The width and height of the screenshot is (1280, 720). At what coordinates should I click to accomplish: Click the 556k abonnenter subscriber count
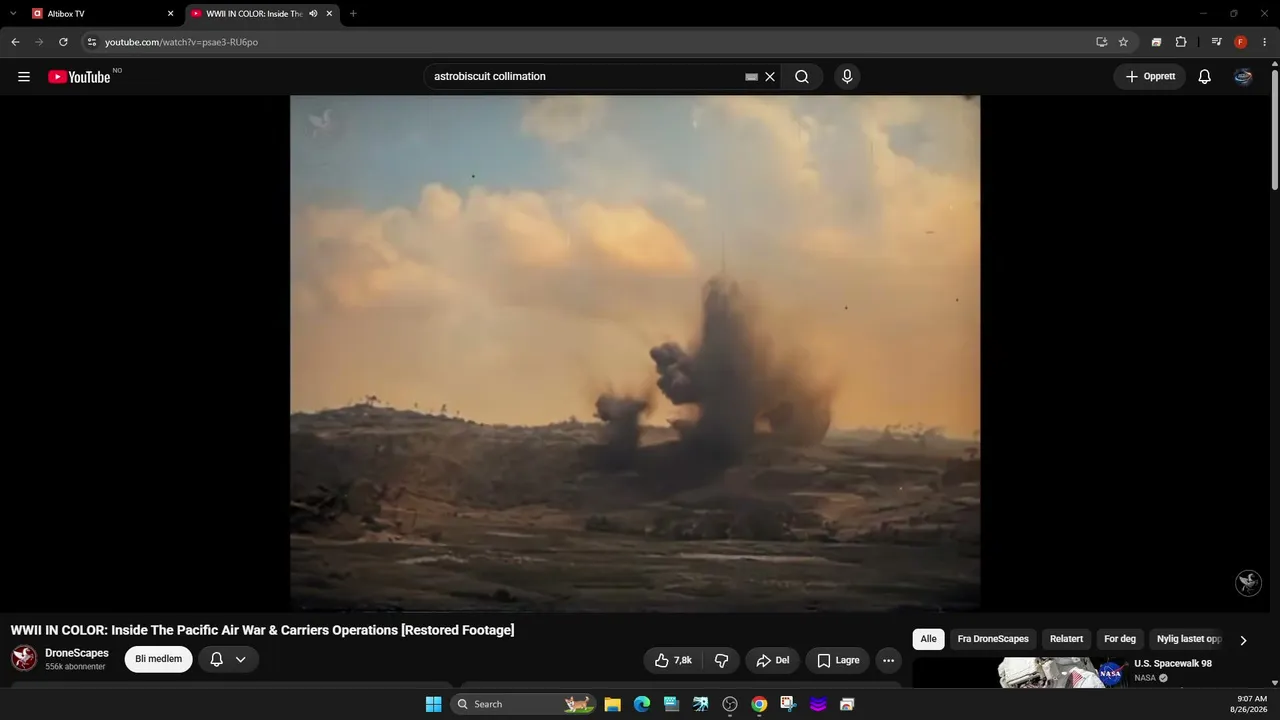click(x=75, y=667)
